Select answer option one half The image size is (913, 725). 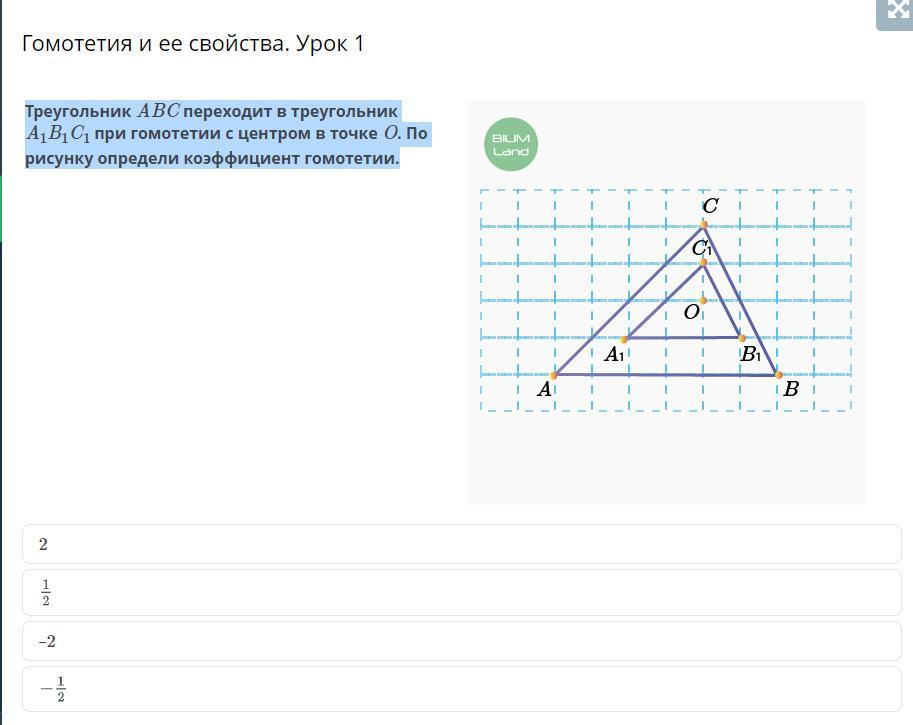(x=462, y=592)
